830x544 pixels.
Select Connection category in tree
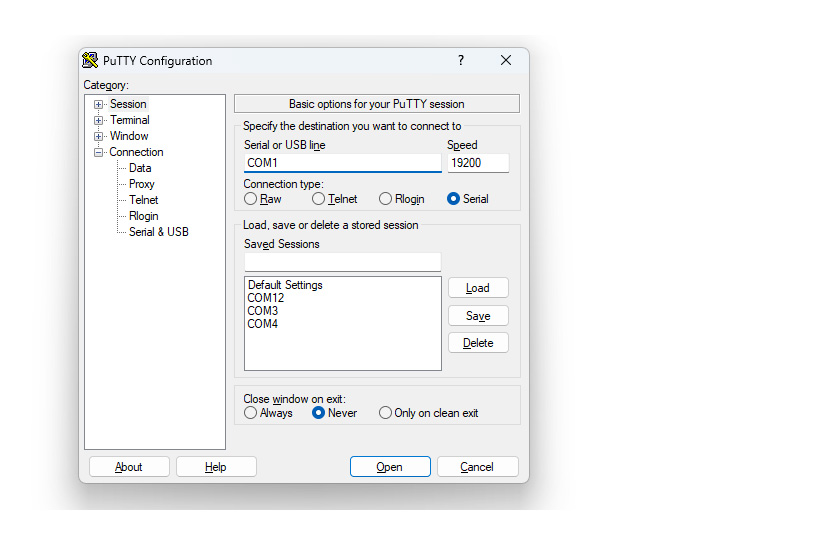tap(137, 152)
